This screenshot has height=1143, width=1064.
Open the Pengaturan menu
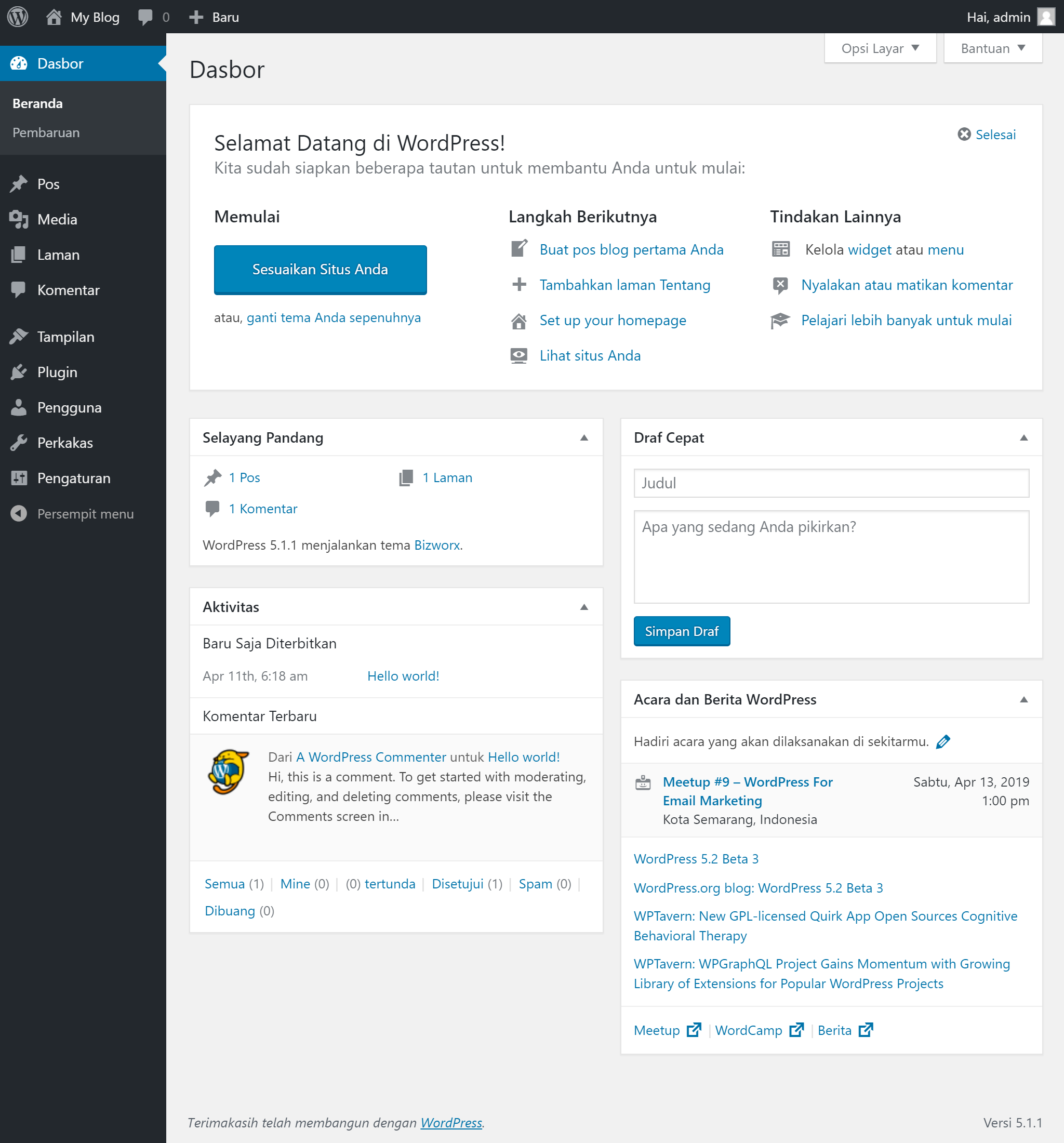[x=74, y=478]
